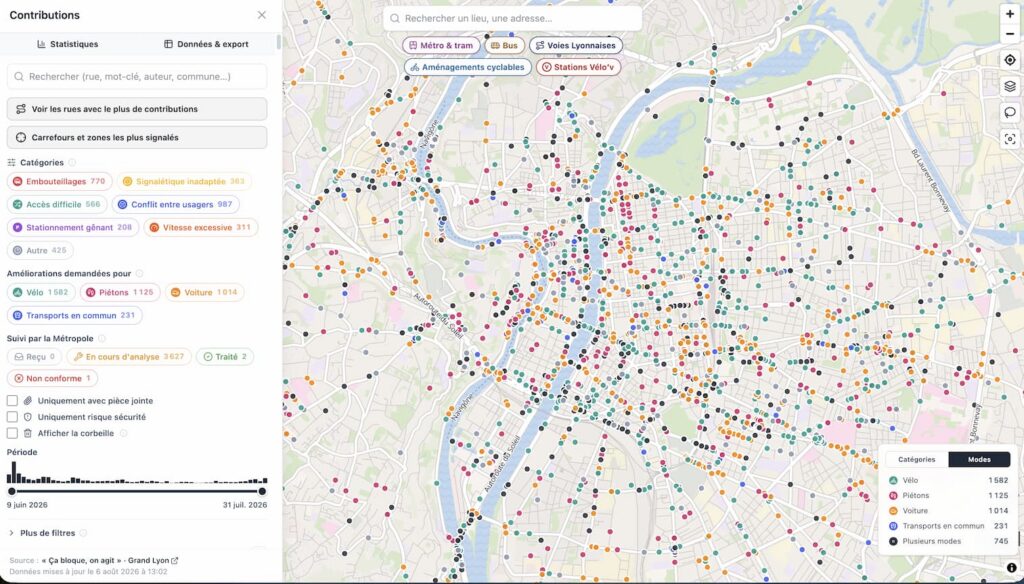Open the Données & export tab

click(206, 44)
